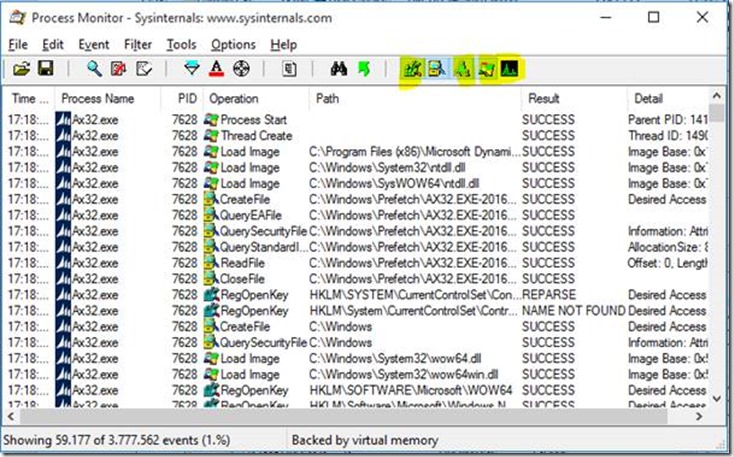This screenshot has height=457, width=733.
Task: Clear the display with the Clear icon
Action: click(x=144, y=69)
